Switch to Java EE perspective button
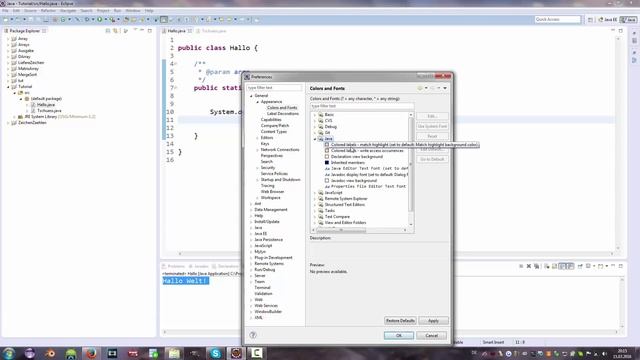This screenshot has height=360, width=640. 608,20
